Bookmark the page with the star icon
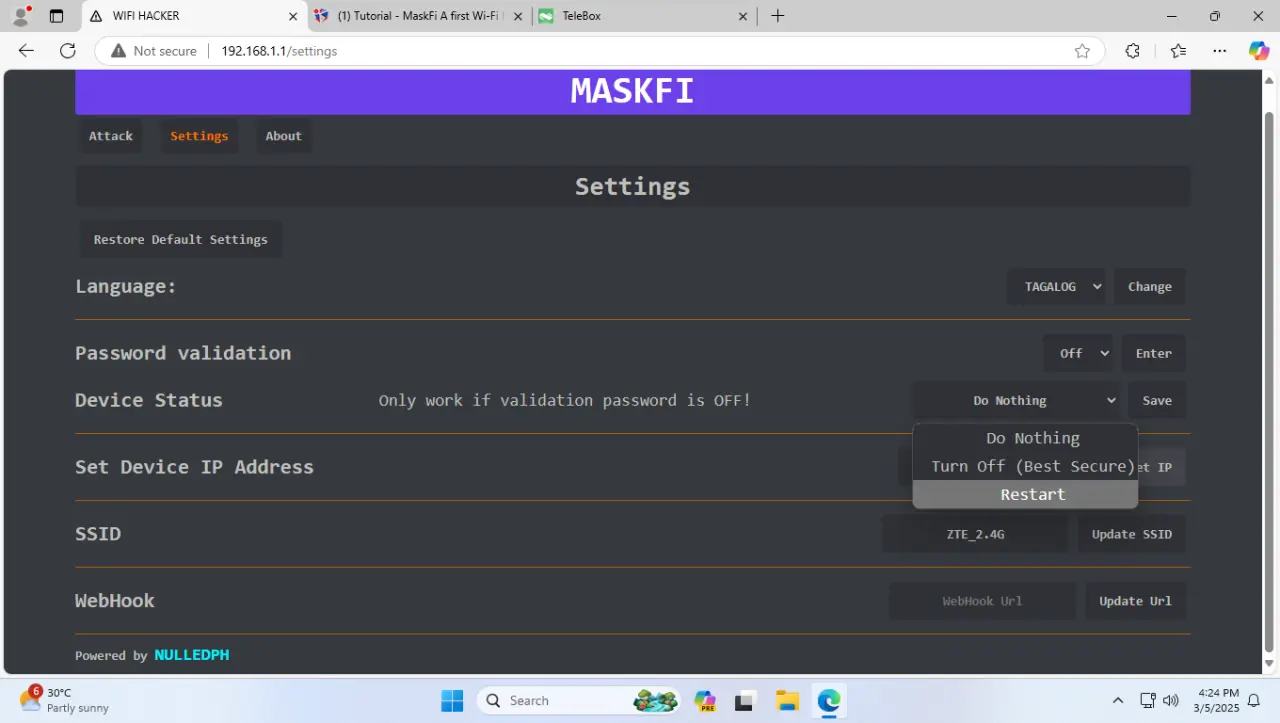The height and width of the screenshot is (723, 1280). (x=1082, y=51)
